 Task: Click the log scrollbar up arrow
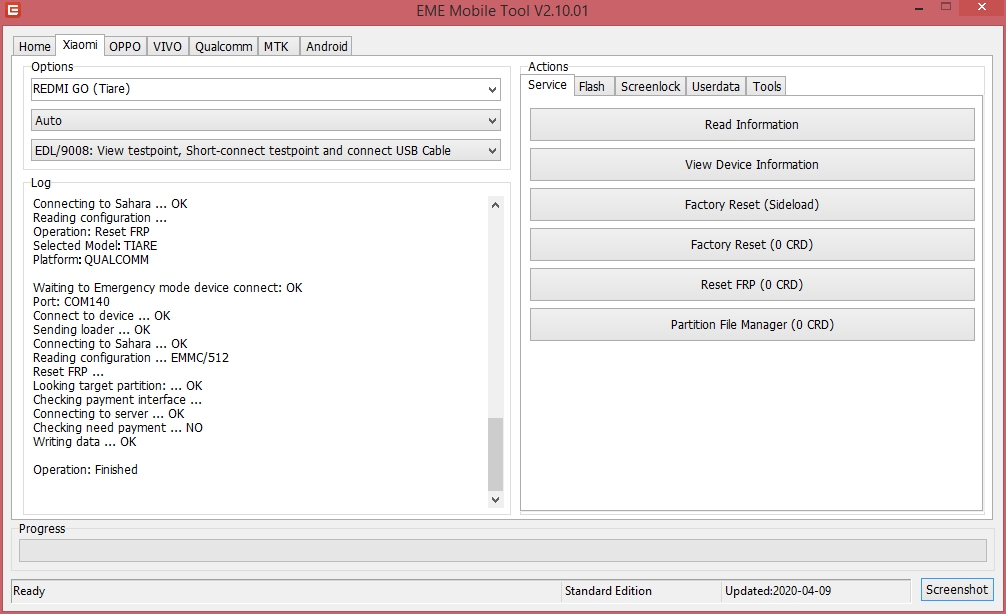tap(495, 205)
